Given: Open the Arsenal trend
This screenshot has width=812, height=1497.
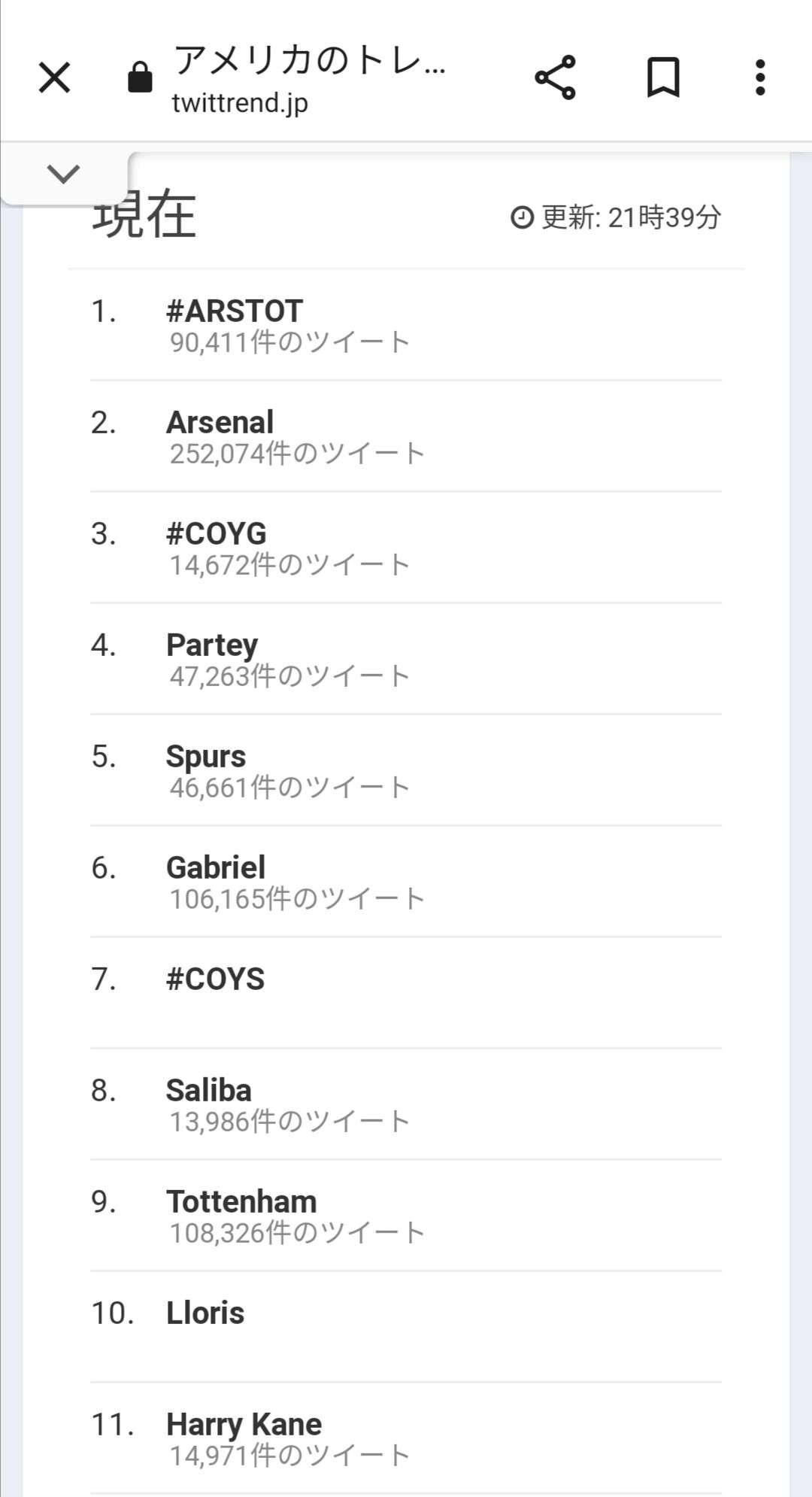Looking at the screenshot, I should coord(220,422).
